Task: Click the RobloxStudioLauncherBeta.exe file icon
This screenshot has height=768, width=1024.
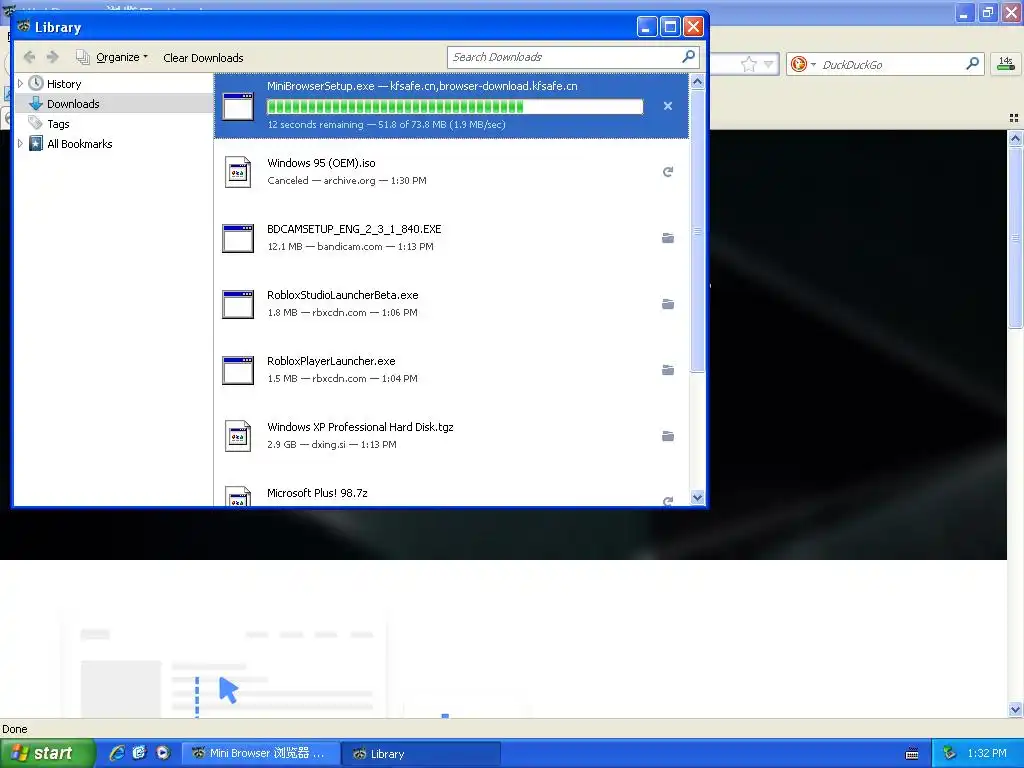Action: click(238, 304)
